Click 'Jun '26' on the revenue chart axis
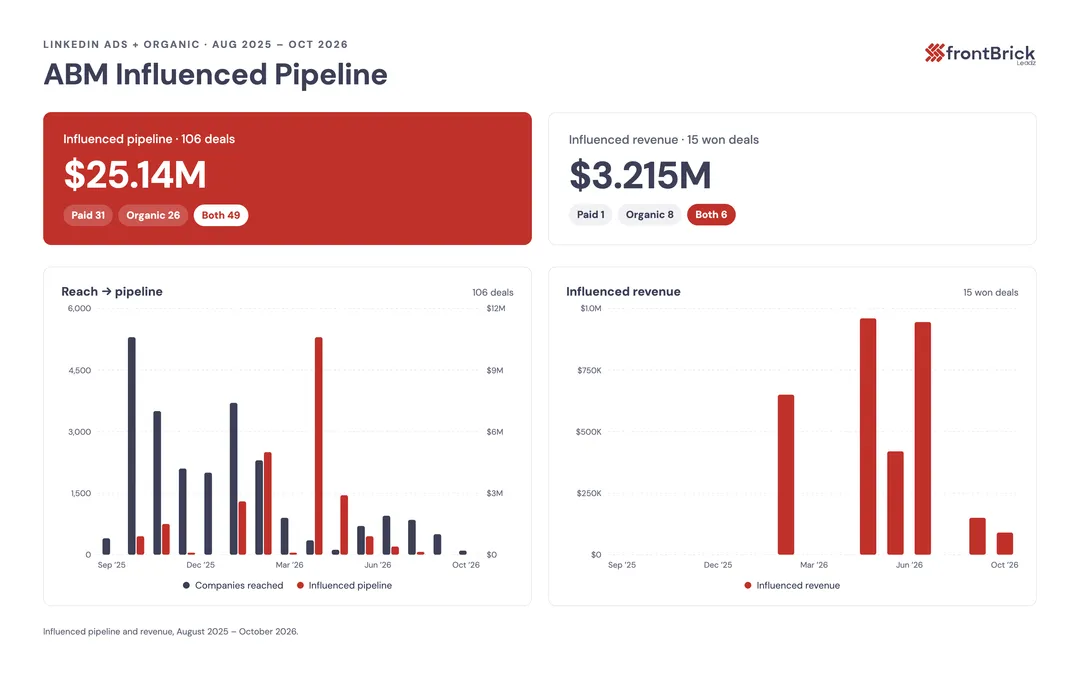Viewport: 1080px width, 675px height. 909,565
